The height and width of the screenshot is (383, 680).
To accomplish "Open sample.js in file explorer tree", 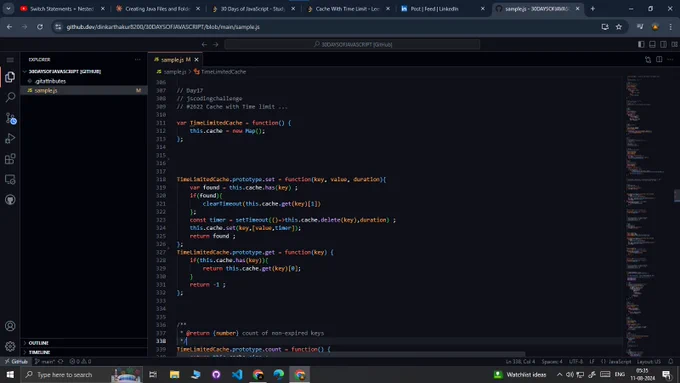I will click(84, 90).
